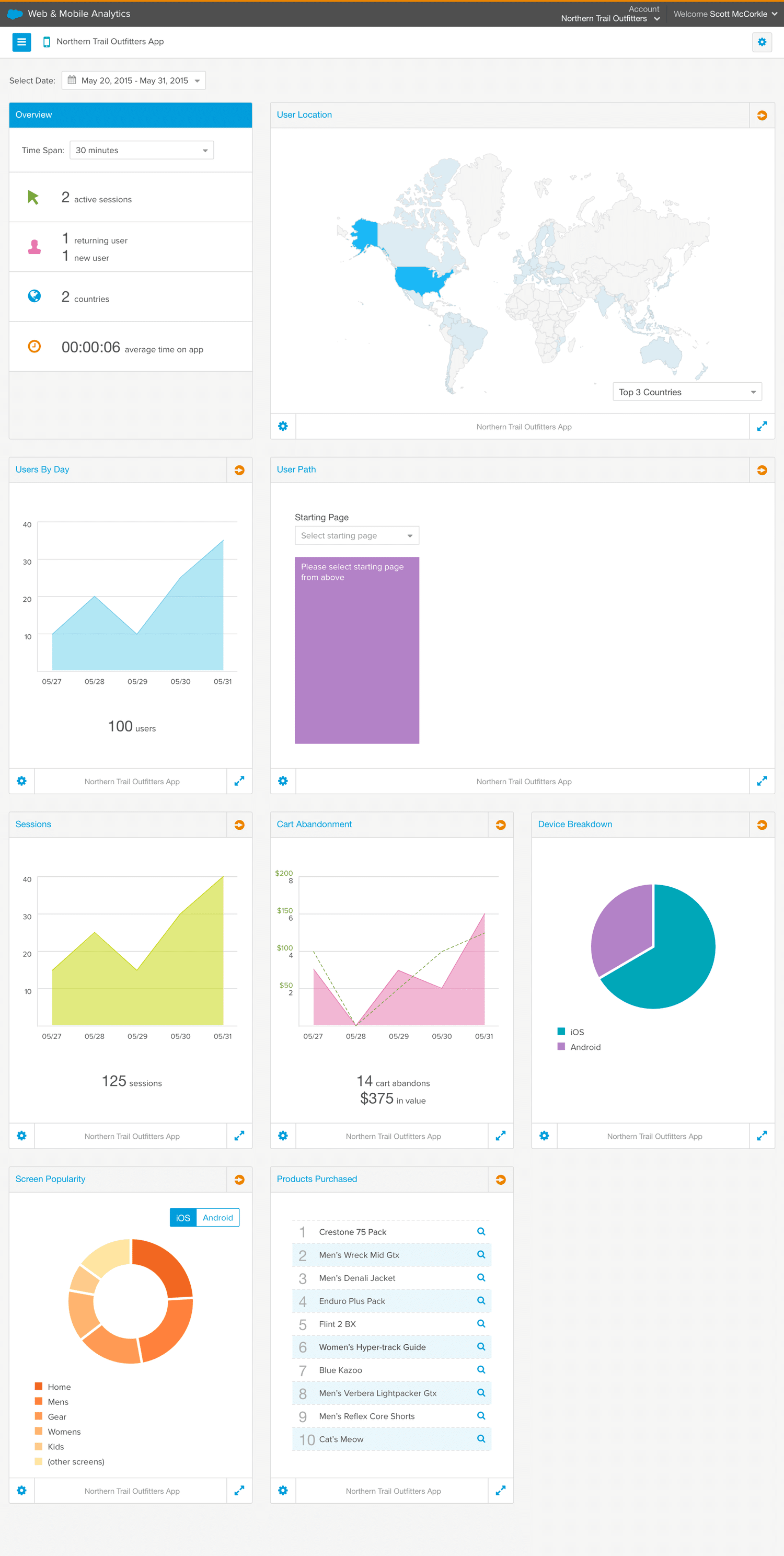Search Blue Kazoo magnifier icon
Viewport: 784px width, 1556px height.
pos(481,1369)
